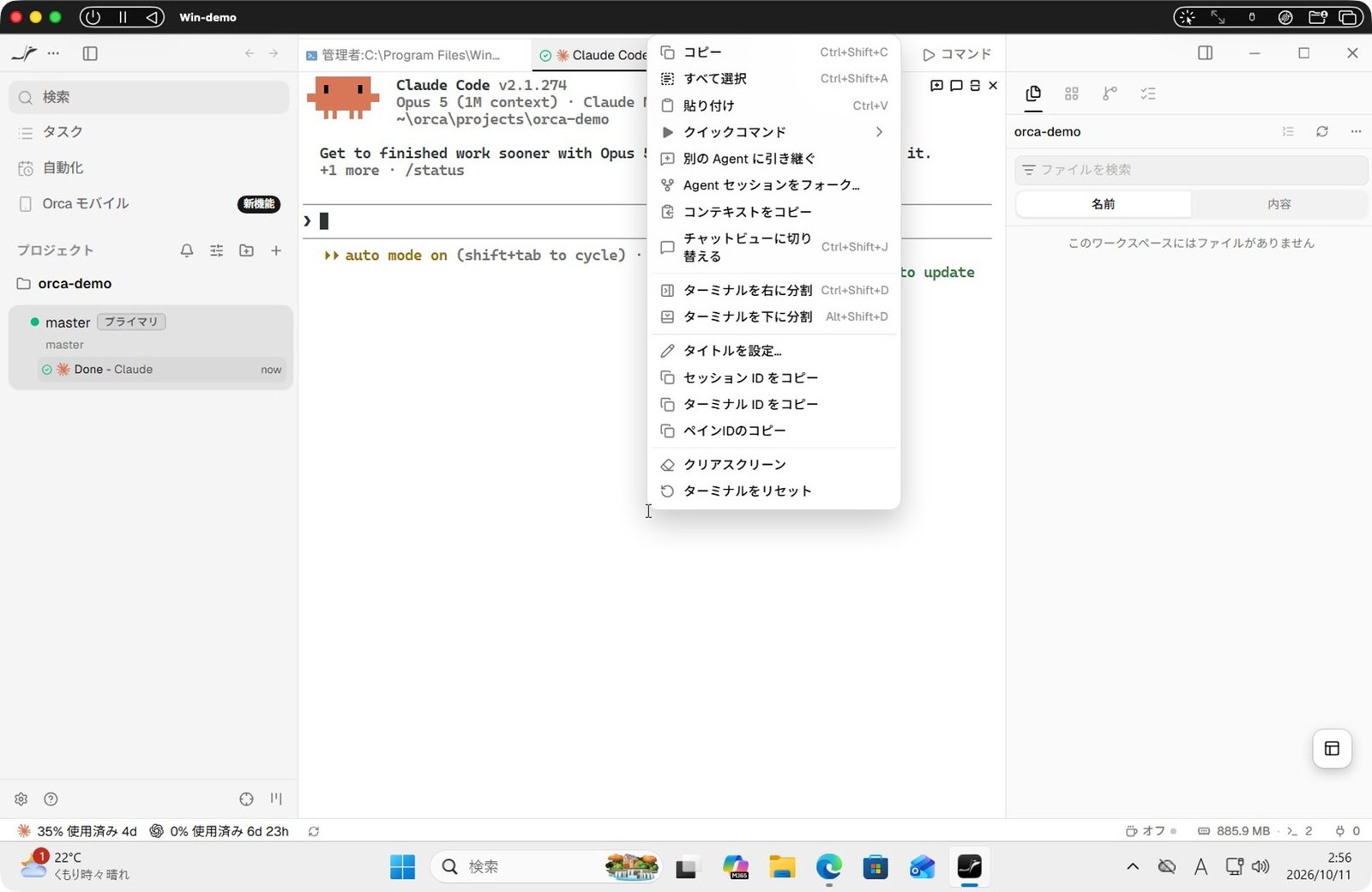The image size is (1372, 892).
Task: Click the plus icon beside プロジェクト
Action: pyautogui.click(x=276, y=250)
